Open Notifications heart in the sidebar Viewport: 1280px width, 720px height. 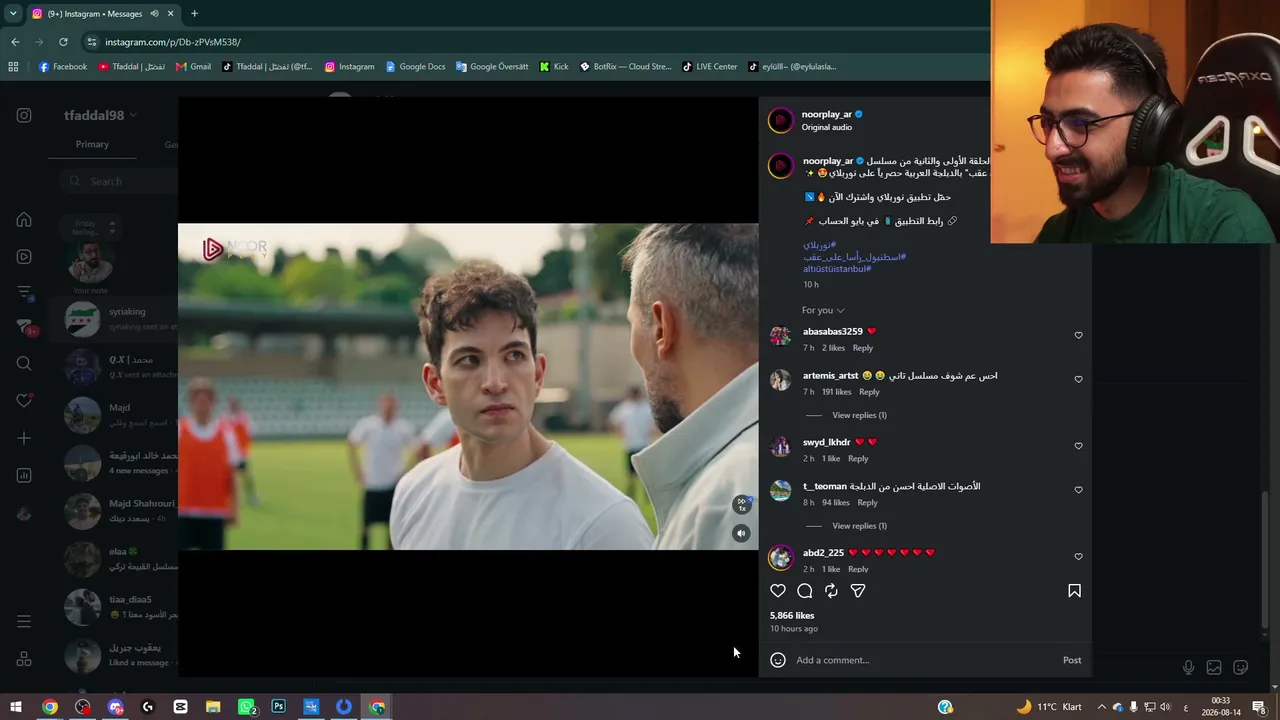coord(24,401)
